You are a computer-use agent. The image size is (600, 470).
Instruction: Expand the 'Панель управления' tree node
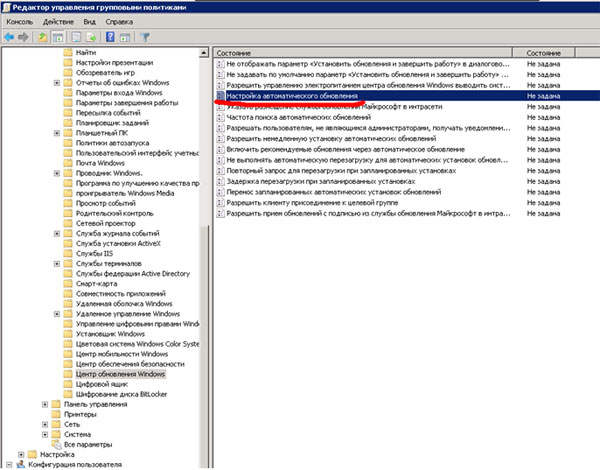point(45,404)
